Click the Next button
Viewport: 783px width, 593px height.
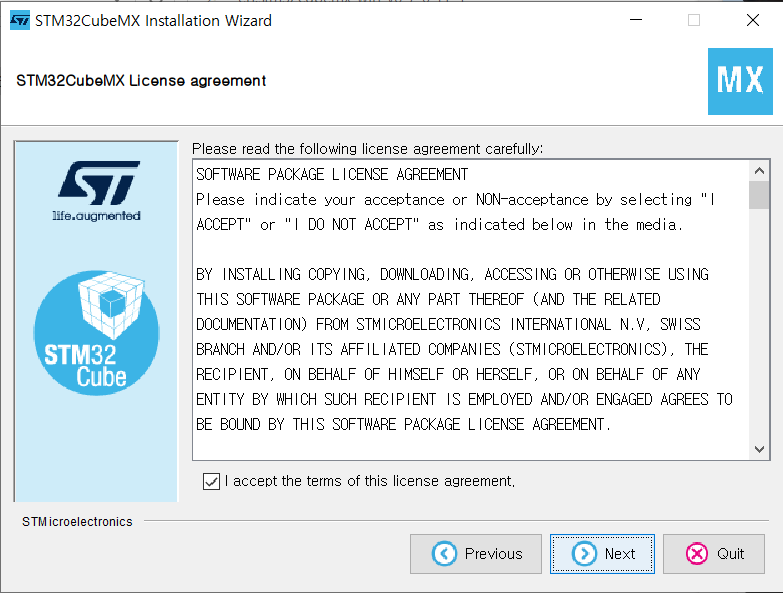point(602,554)
